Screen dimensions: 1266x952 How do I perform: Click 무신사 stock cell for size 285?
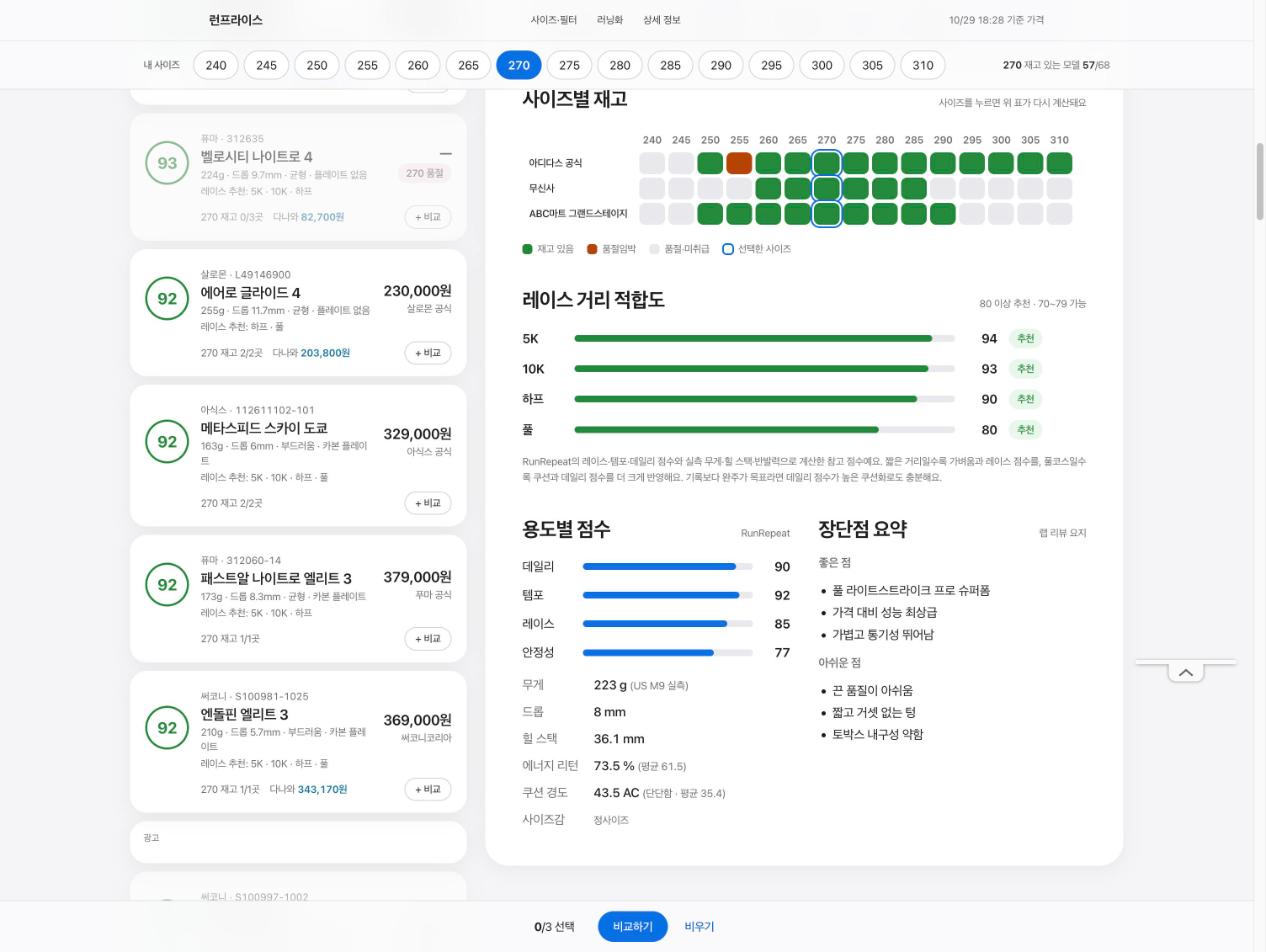[914, 188]
